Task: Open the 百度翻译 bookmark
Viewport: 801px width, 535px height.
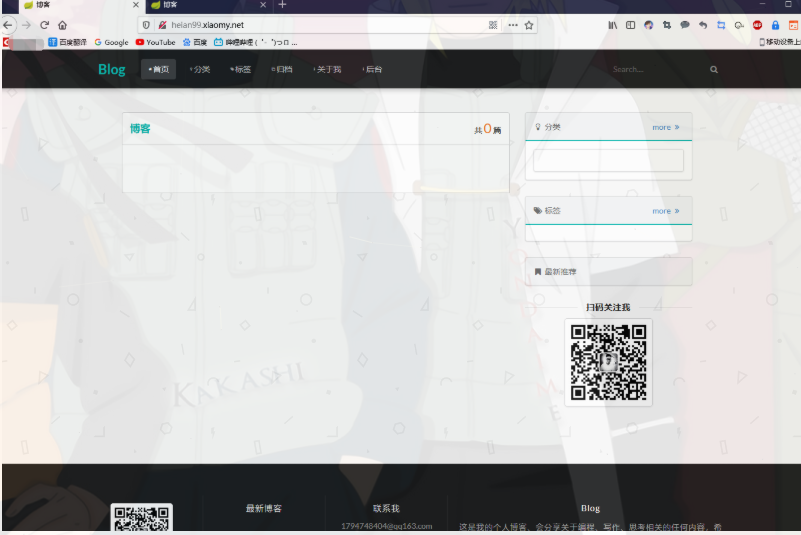Action: 67,42
